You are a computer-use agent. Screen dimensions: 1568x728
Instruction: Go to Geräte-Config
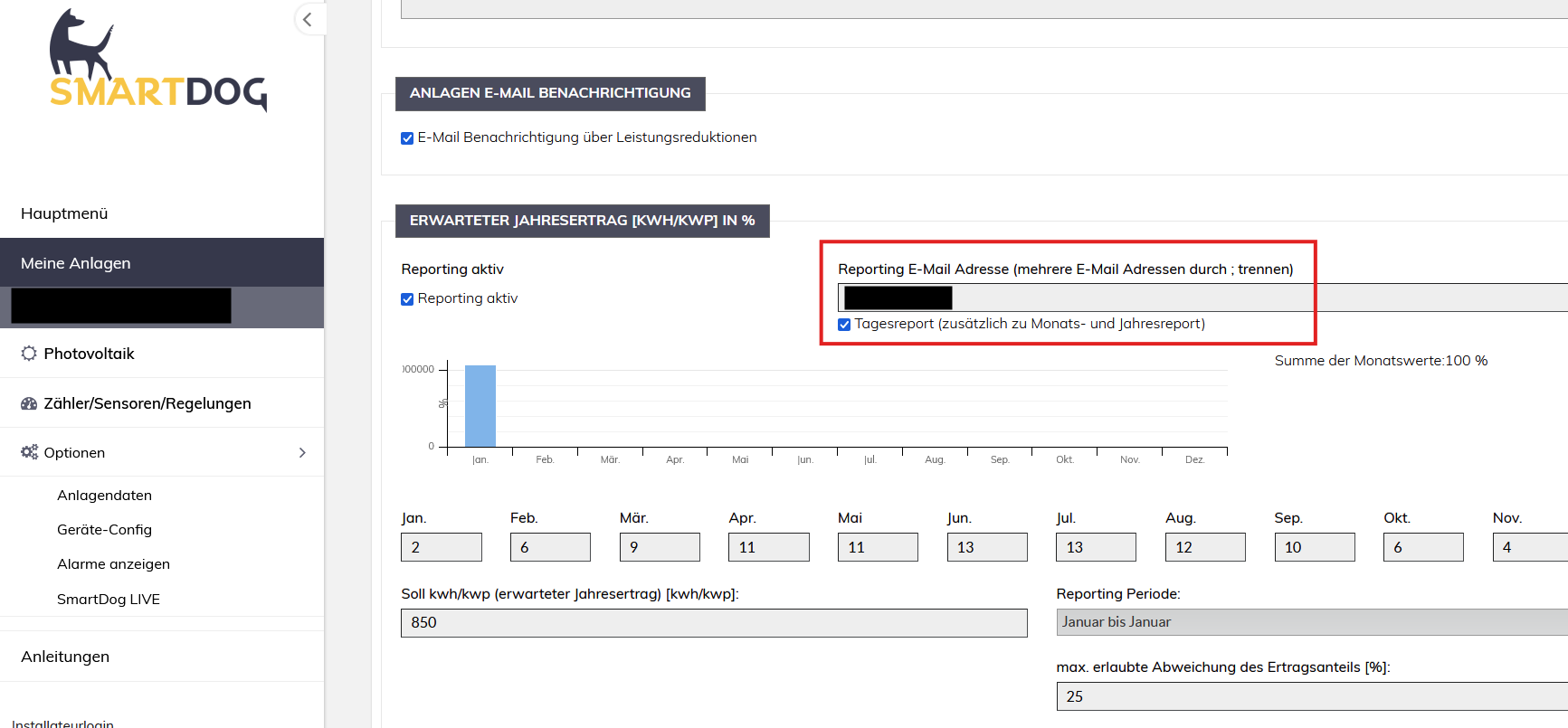pos(104,530)
